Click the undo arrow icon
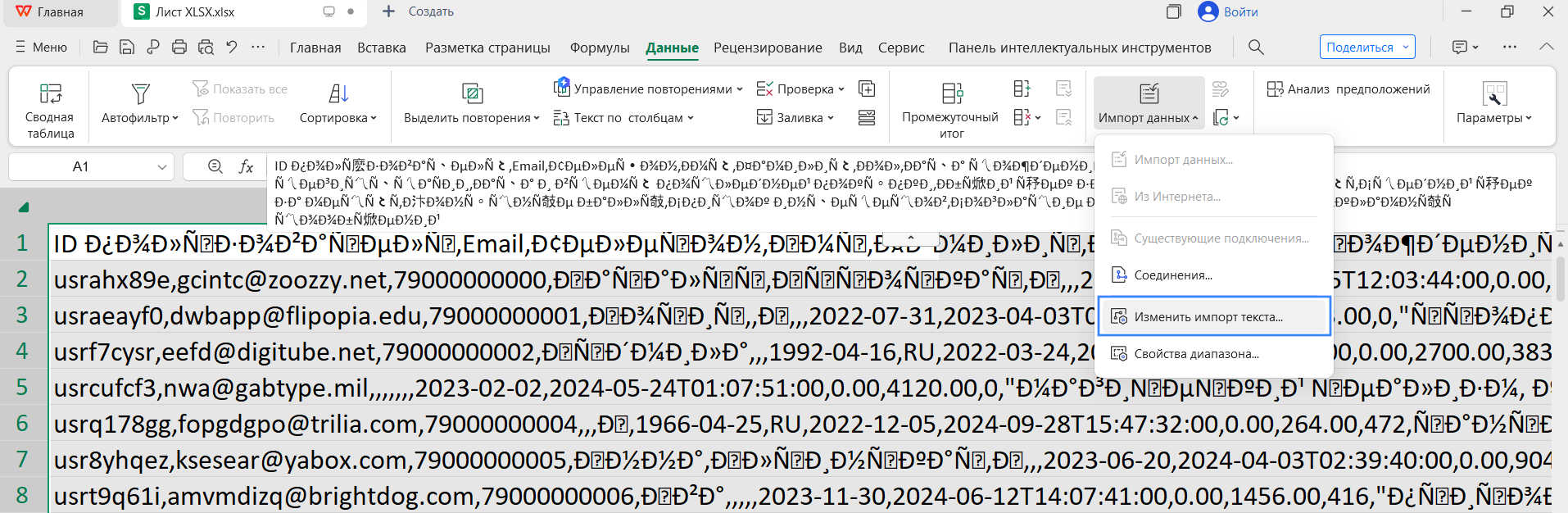The height and width of the screenshot is (513, 1568). coord(232,48)
